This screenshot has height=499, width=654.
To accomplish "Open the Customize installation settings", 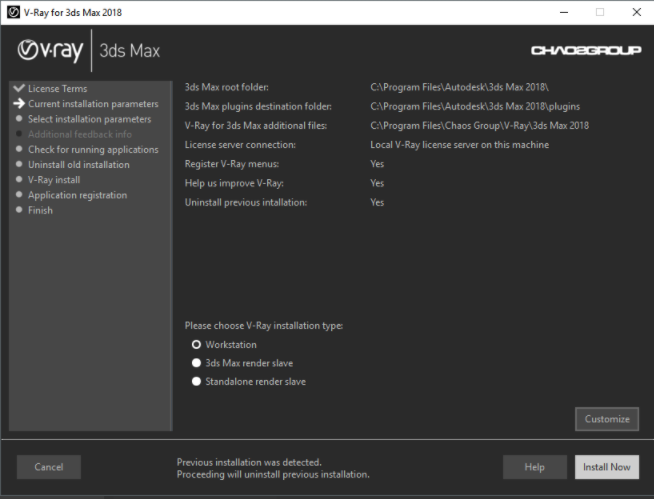I will tap(607, 419).
